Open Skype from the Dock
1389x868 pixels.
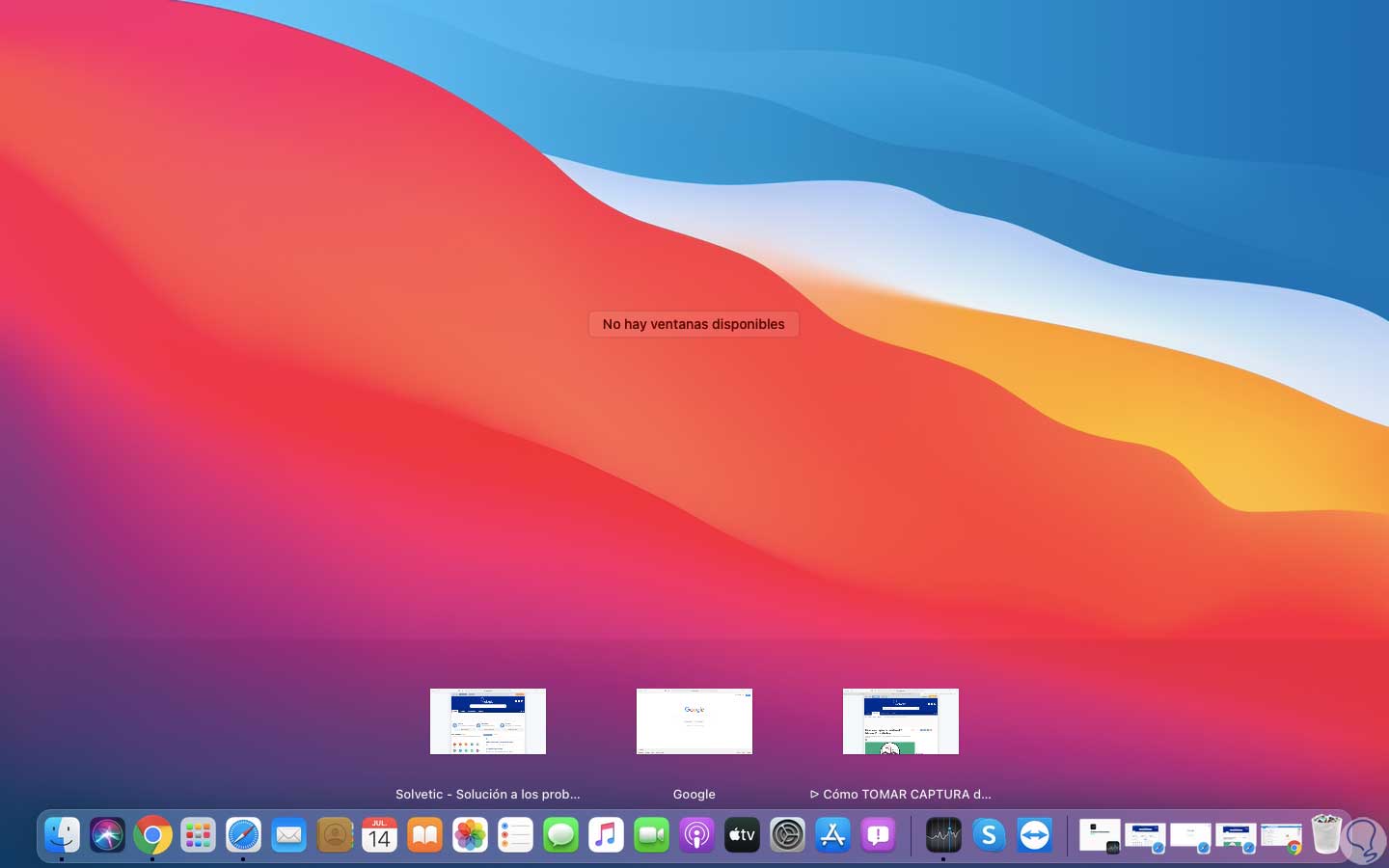[x=989, y=835]
